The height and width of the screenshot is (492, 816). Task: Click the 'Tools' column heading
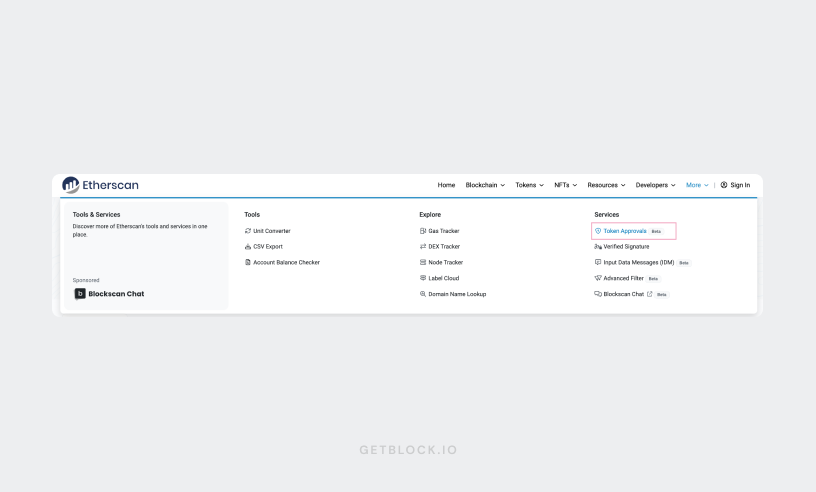coord(252,215)
